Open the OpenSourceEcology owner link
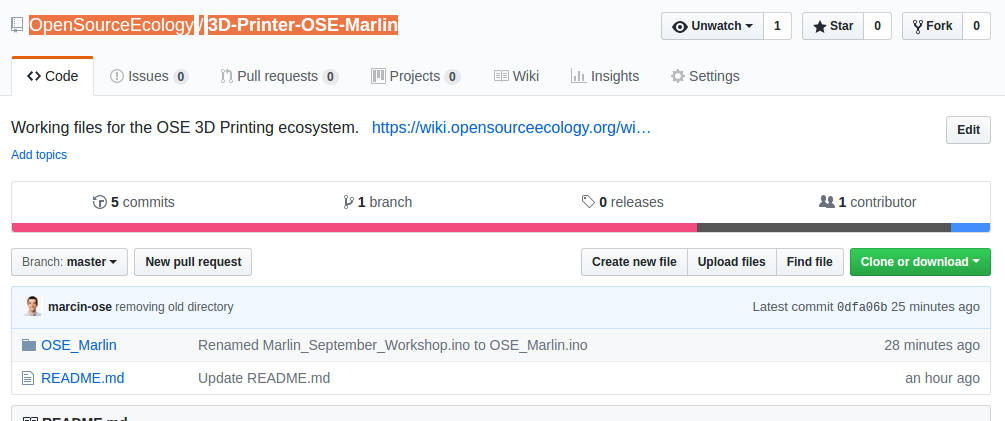This screenshot has width=1005, height=421. click(x=112, y=26)
